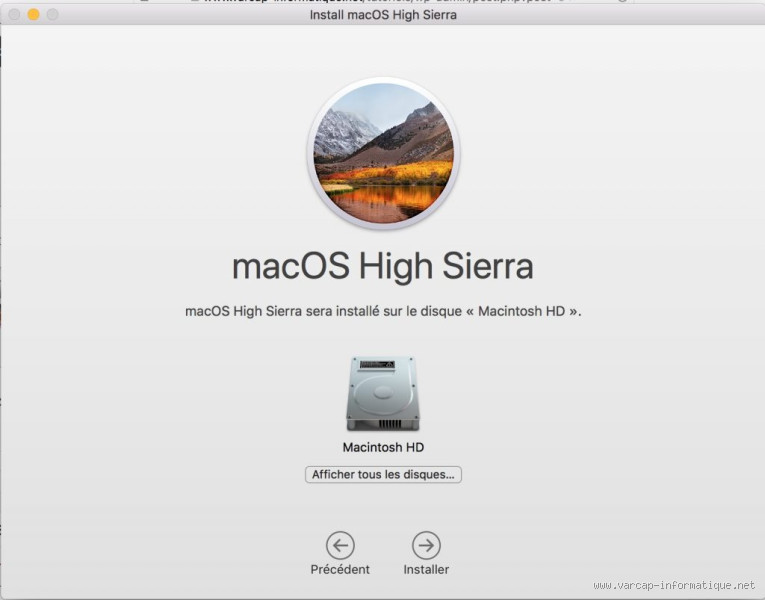The height and width of the screenshot is (600, 765).
Task: Click the macOS High Sierra logo image
Action: (383, 153)
